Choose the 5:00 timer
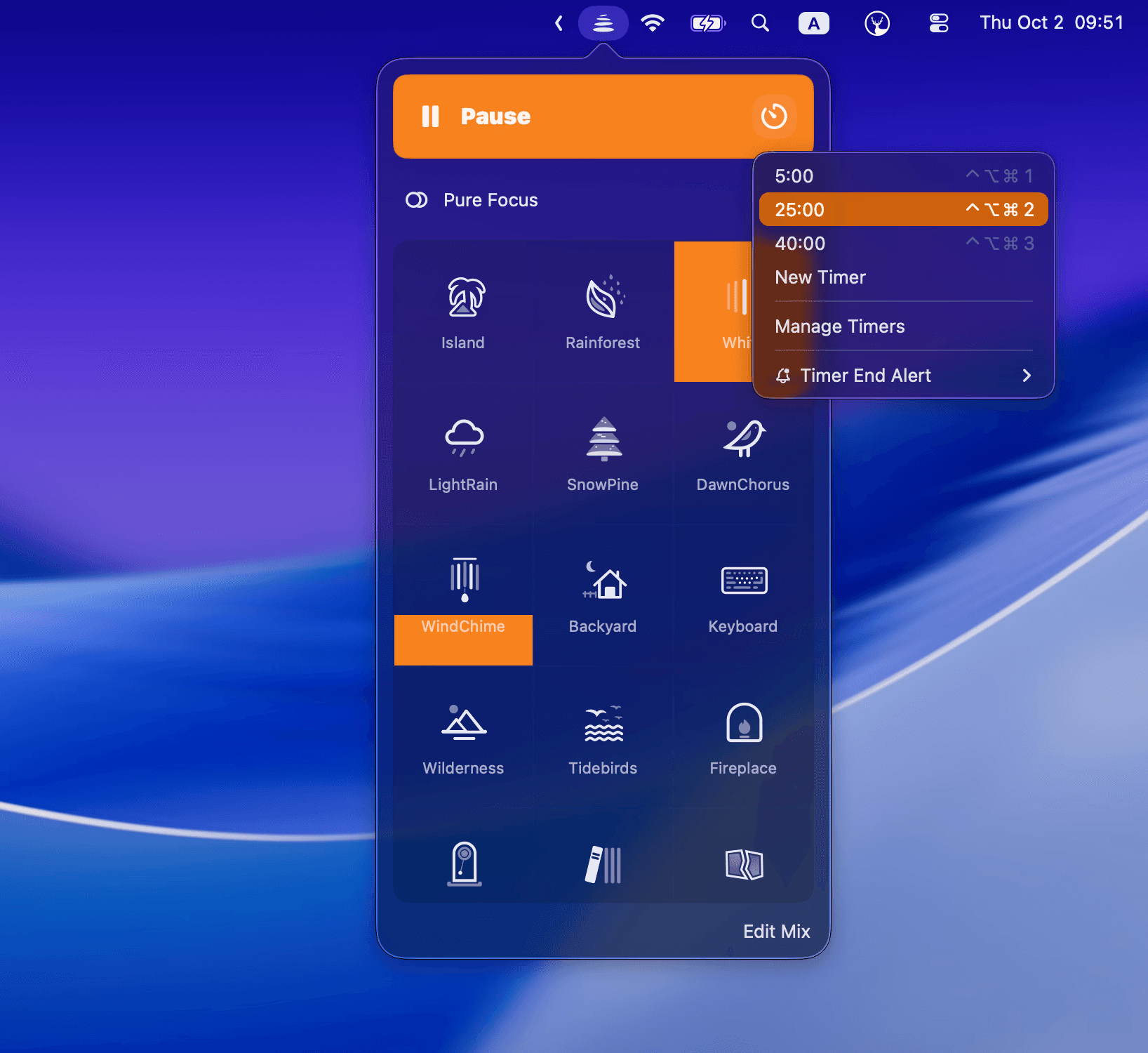This screenshot has height=1053, width=1148. 903,175
